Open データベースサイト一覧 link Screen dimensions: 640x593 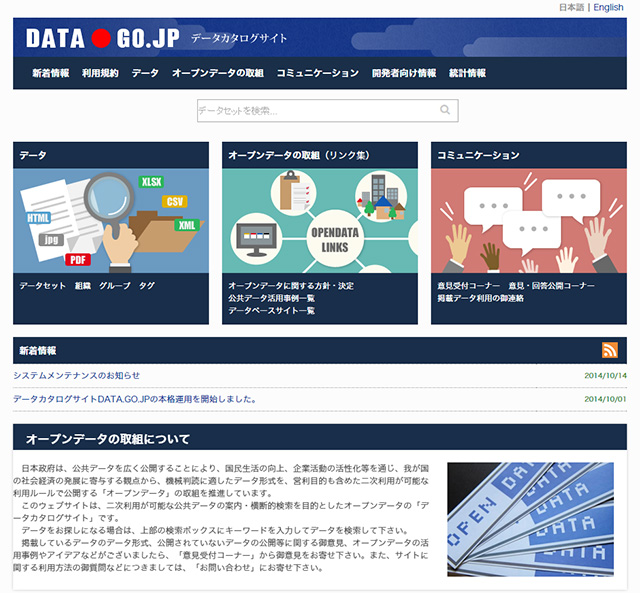(271, 311)
